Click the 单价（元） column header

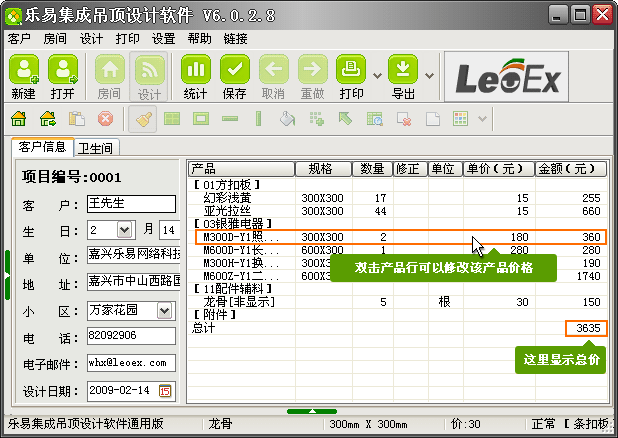[x=498, y=169]
